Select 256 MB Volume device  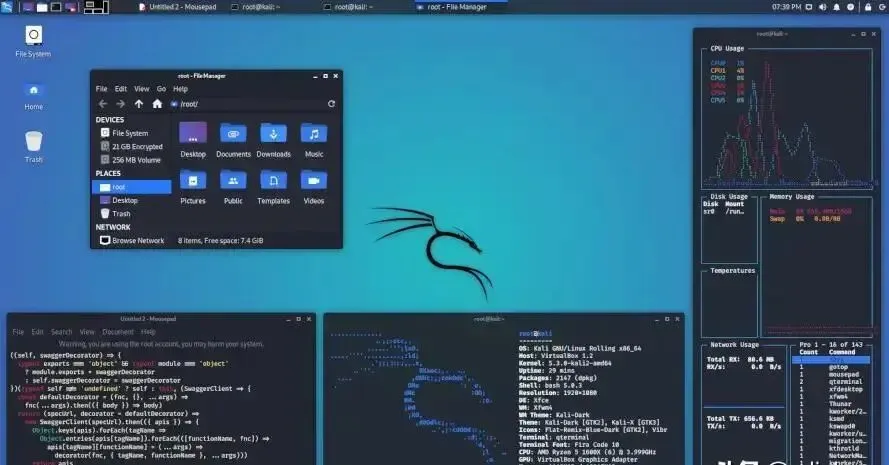click(x=130, y=160)
